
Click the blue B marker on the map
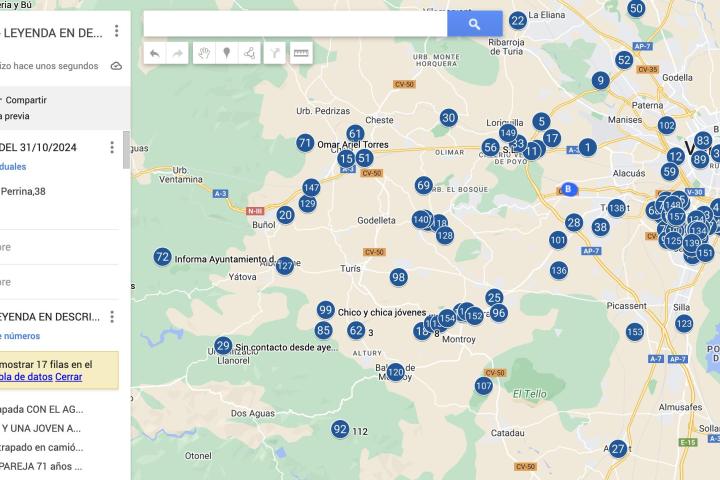tap(568, 189)
